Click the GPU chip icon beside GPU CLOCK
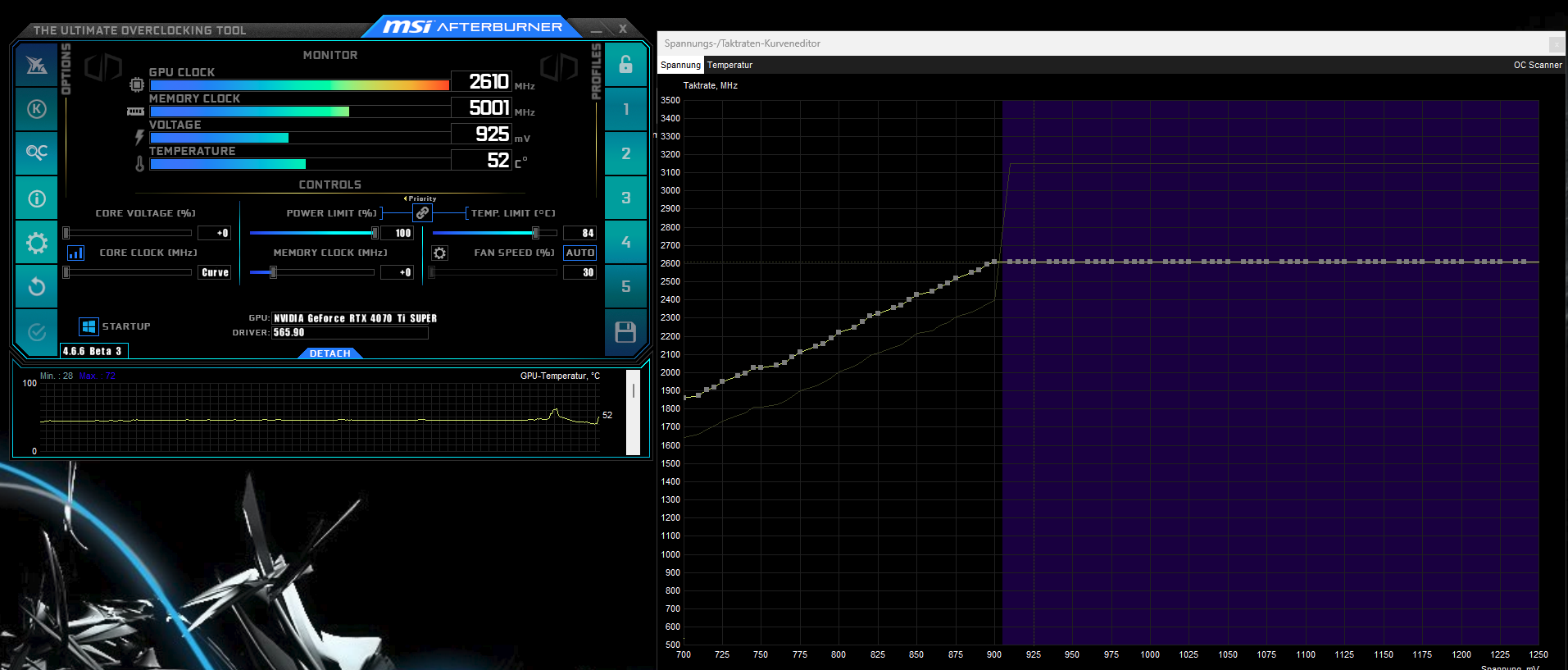Screen dimensions: 1568x670 pos(137,84)
